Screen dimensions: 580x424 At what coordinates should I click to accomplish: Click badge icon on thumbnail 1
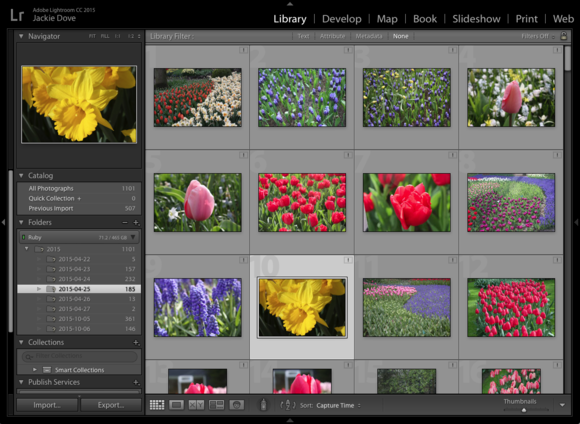tap(243, 50)
